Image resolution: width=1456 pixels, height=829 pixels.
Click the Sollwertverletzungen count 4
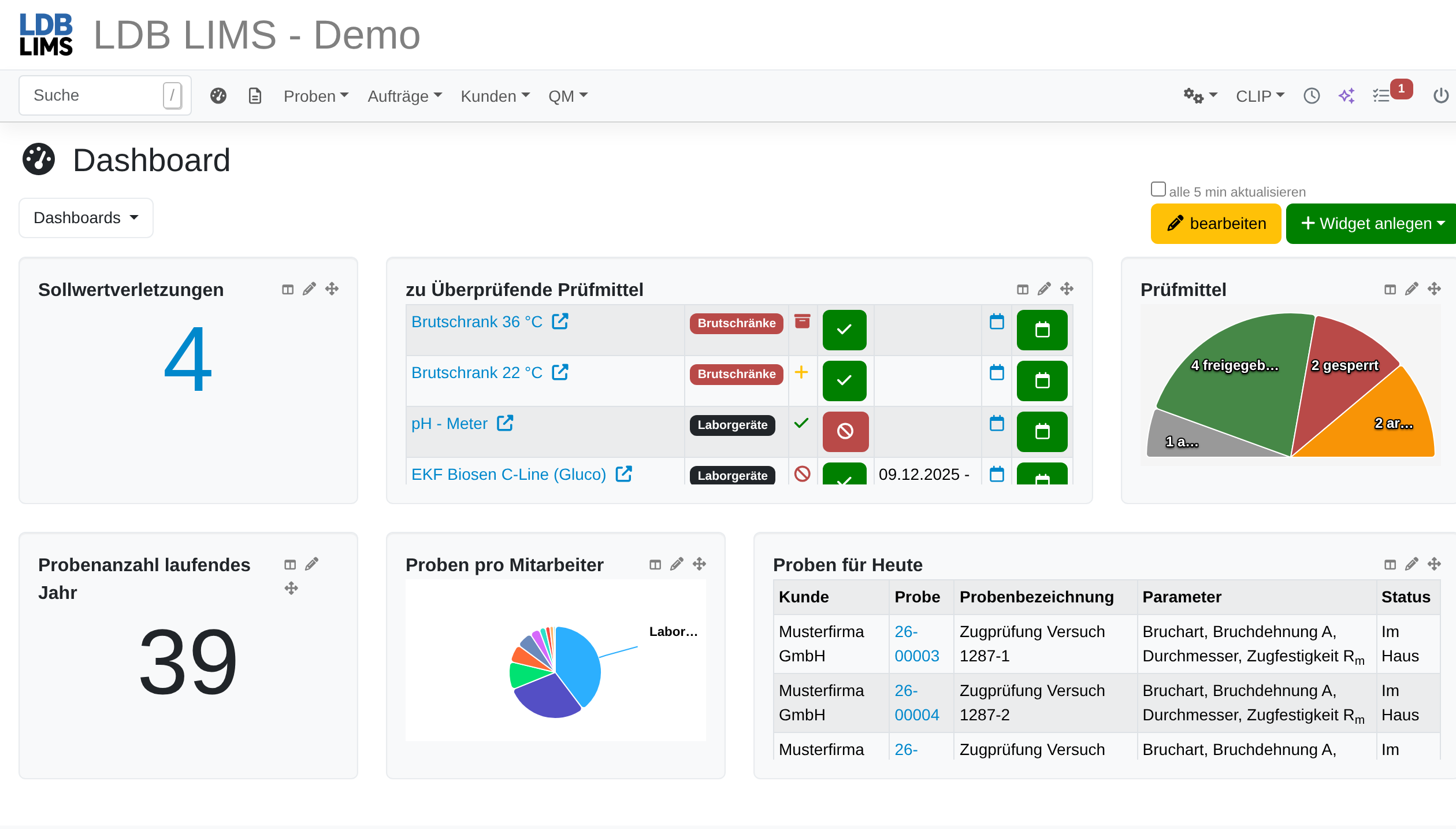pyautogui.click(x=188, y=358)
